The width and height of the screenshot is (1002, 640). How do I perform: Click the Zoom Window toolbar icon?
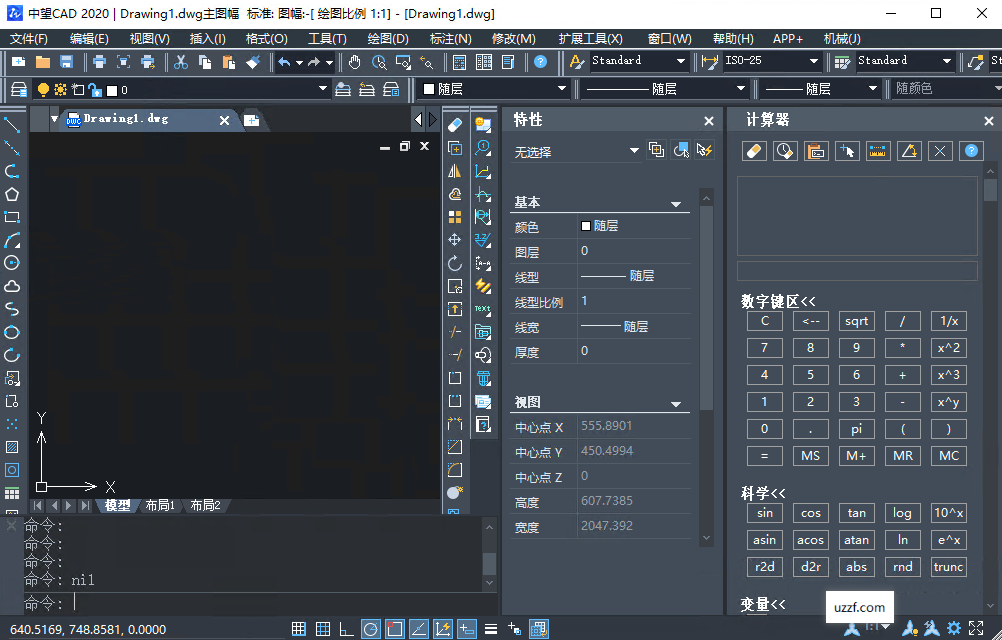(403, 62)
